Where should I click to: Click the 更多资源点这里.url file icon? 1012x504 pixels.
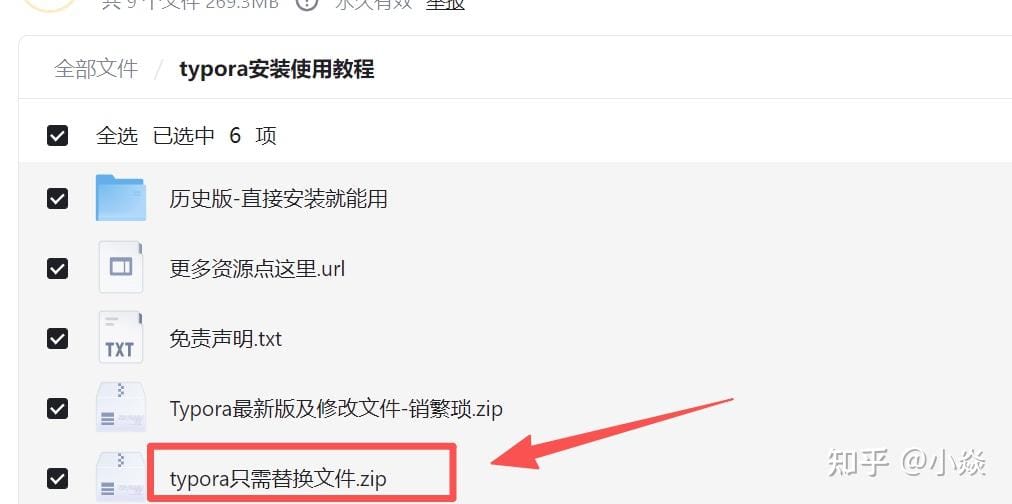pyautogui.click(x=121, y=267)
